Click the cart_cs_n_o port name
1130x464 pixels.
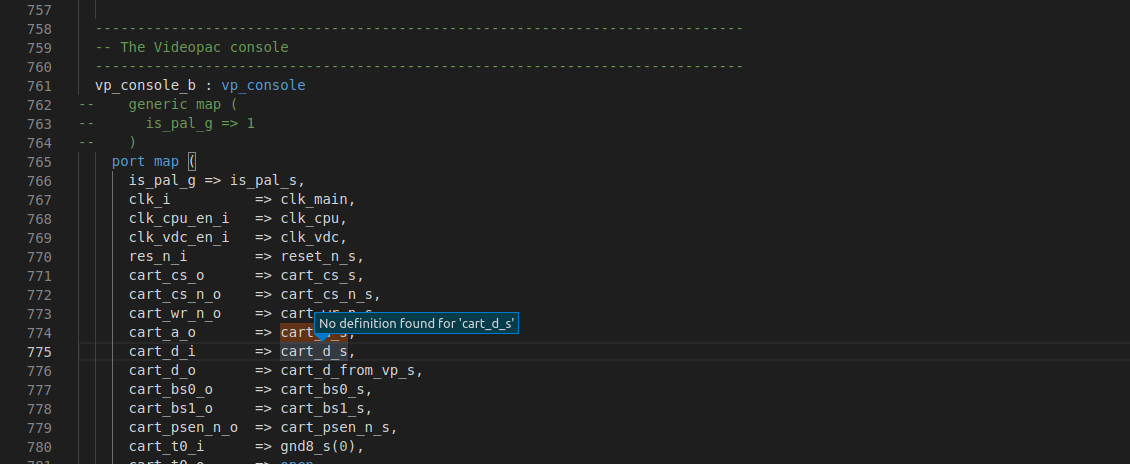[175, 295]
